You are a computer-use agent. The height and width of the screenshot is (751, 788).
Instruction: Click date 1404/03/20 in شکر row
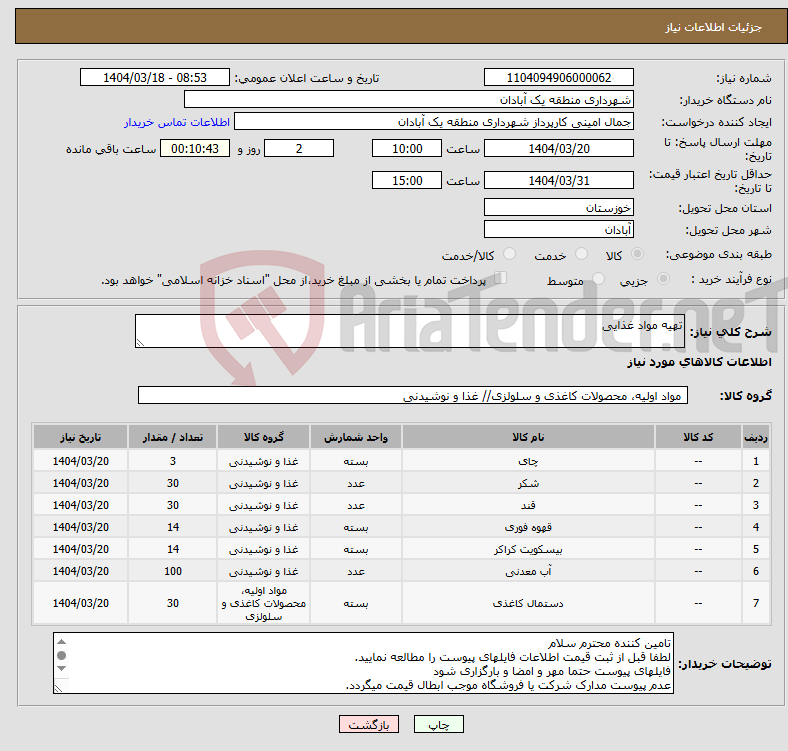coord(80,483)
